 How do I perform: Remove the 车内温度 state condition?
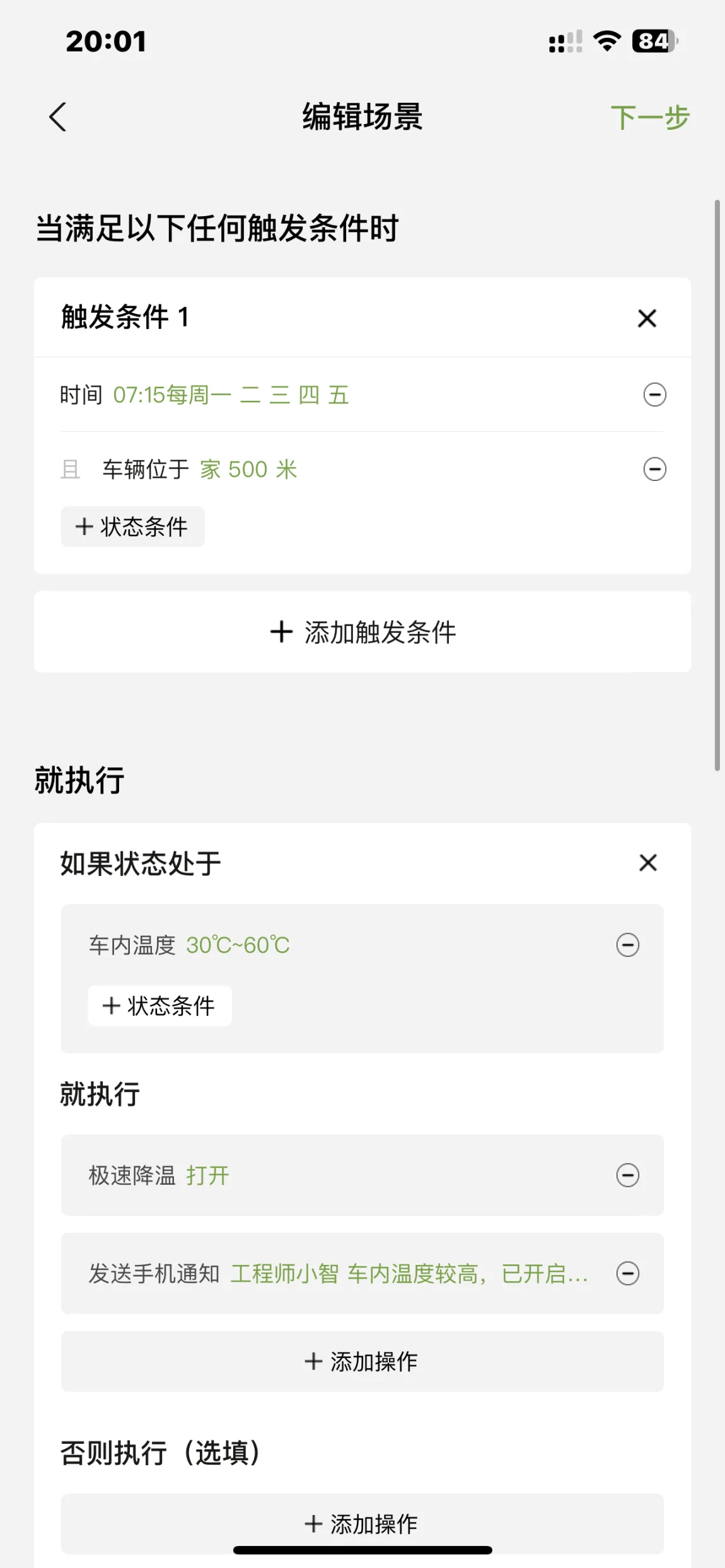[x=627, y=945]
